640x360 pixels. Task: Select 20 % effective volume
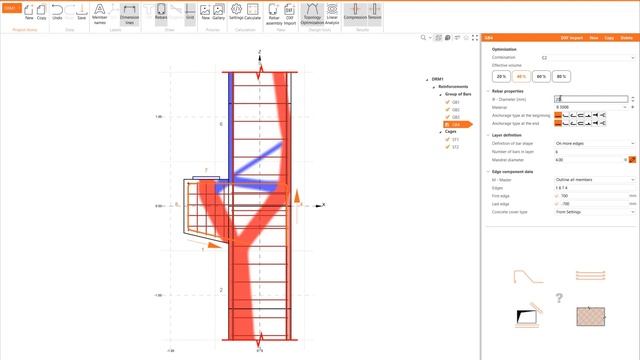501,76
